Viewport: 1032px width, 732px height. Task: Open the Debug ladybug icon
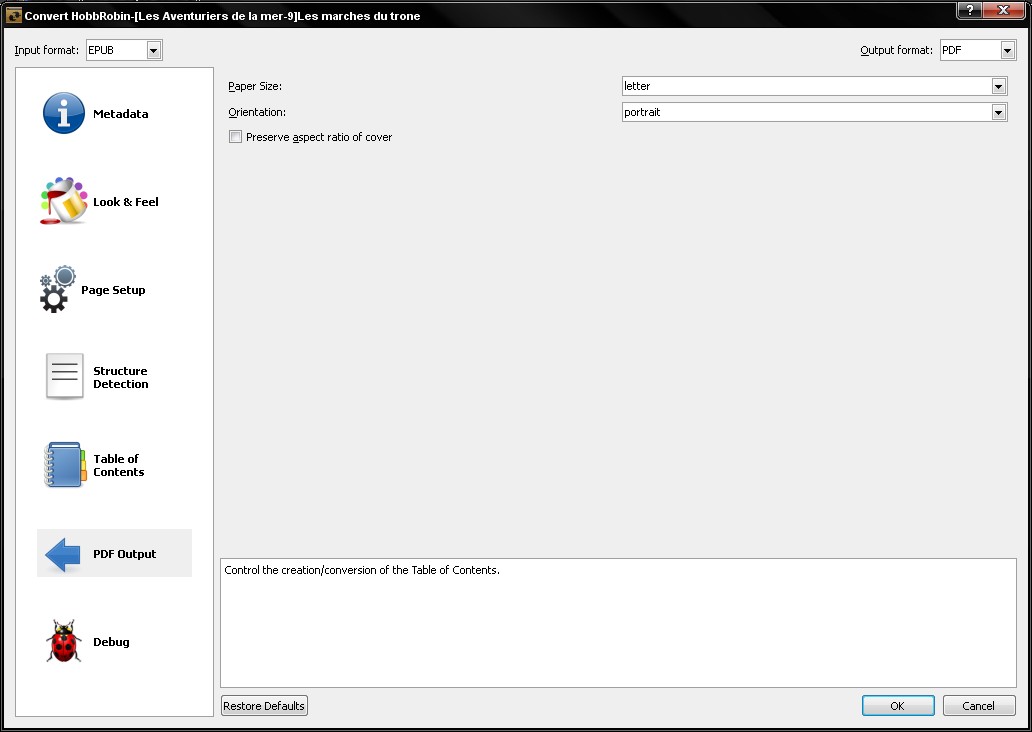coord(64,640)
